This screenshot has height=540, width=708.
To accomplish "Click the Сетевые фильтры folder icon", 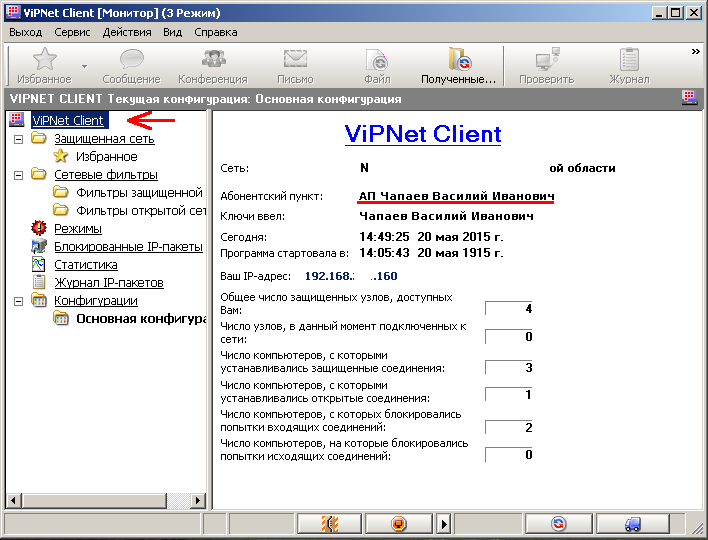I will [39, 173].
